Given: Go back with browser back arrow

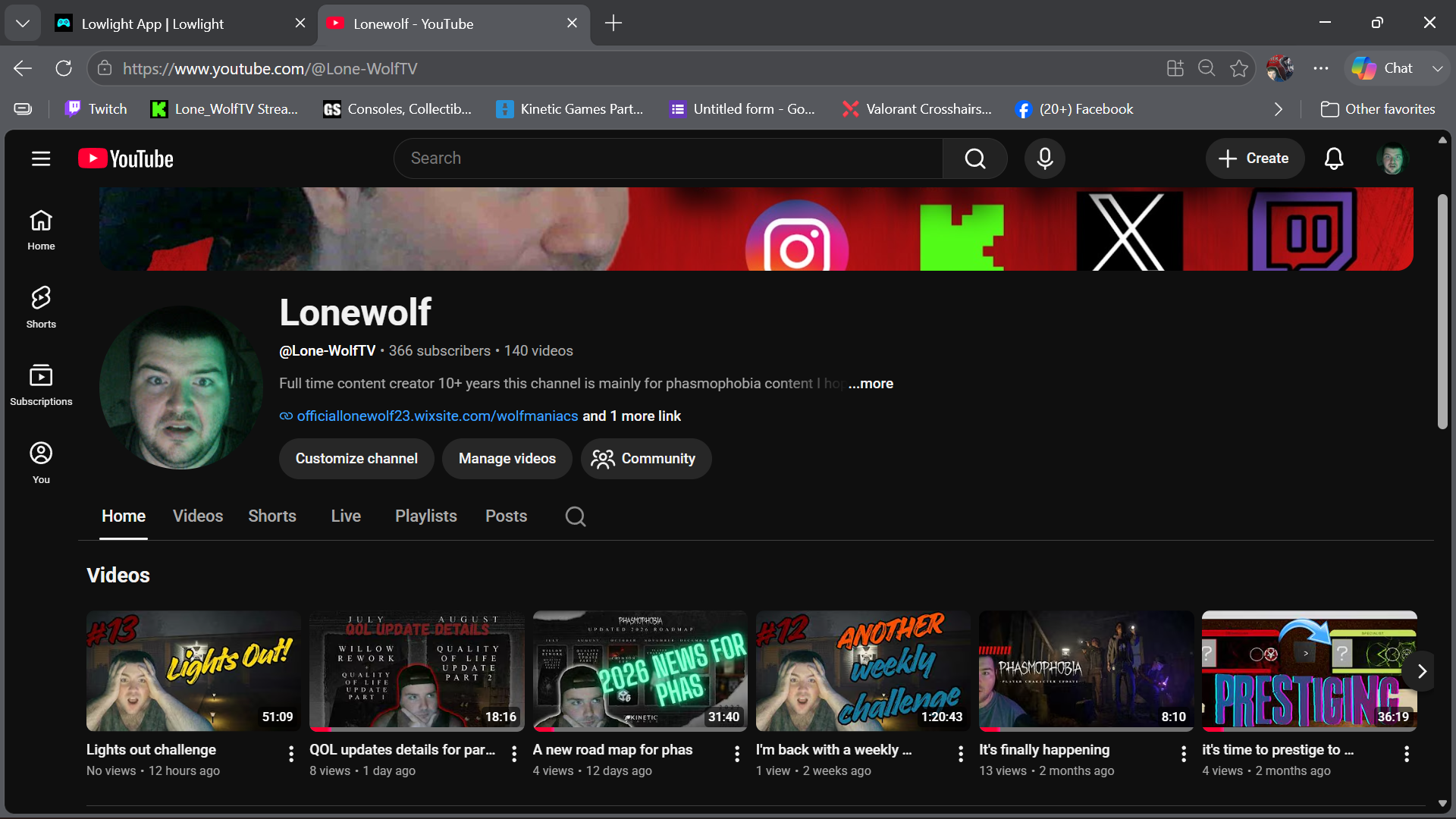Looking at the screenshot, I should pyautogui.click(x=23, y=68).
